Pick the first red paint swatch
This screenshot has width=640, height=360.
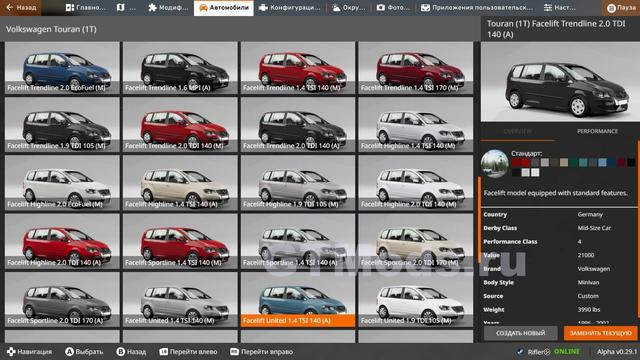[x=516, y=162]
